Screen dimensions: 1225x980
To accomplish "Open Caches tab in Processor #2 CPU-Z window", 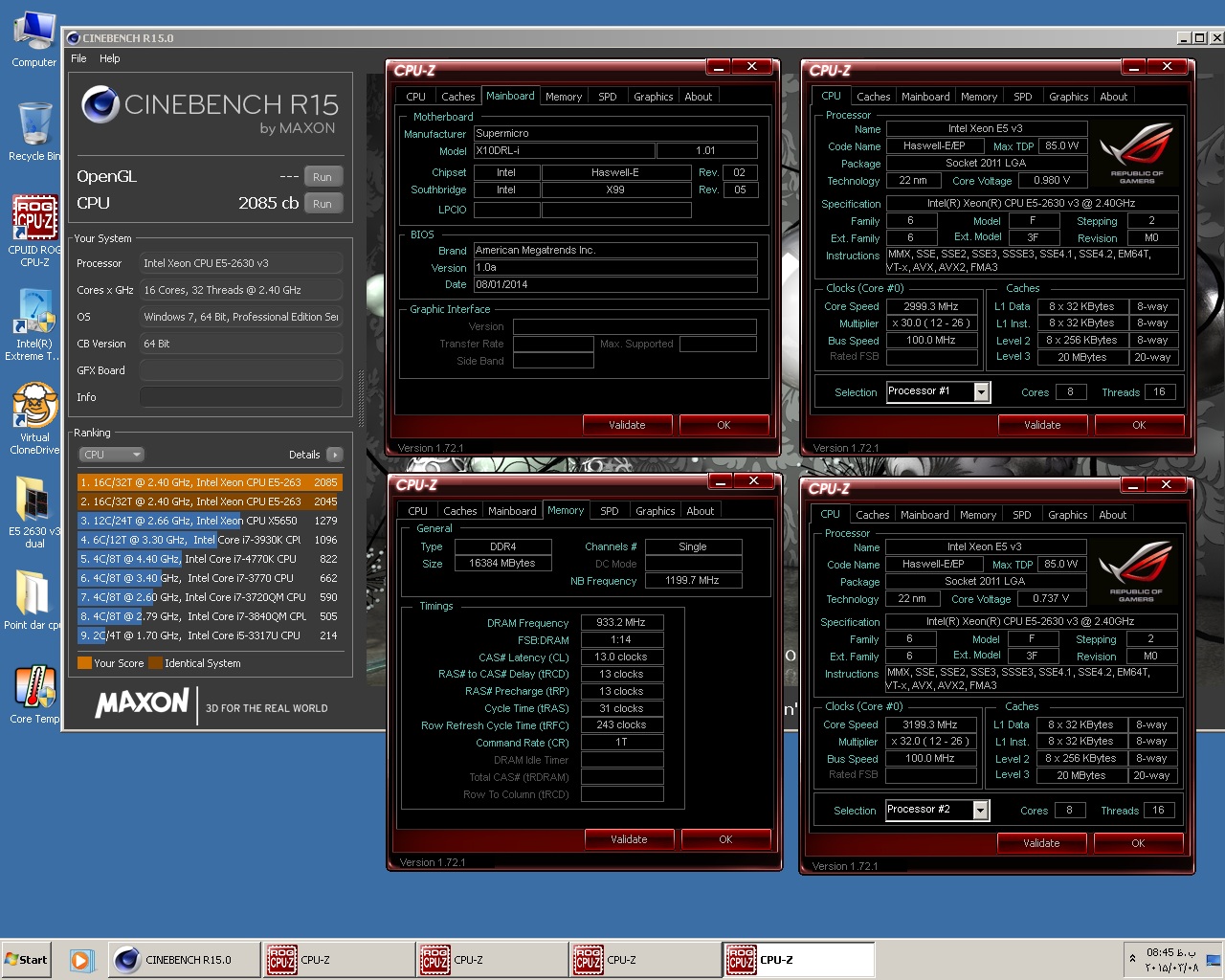I will (872, 515).
